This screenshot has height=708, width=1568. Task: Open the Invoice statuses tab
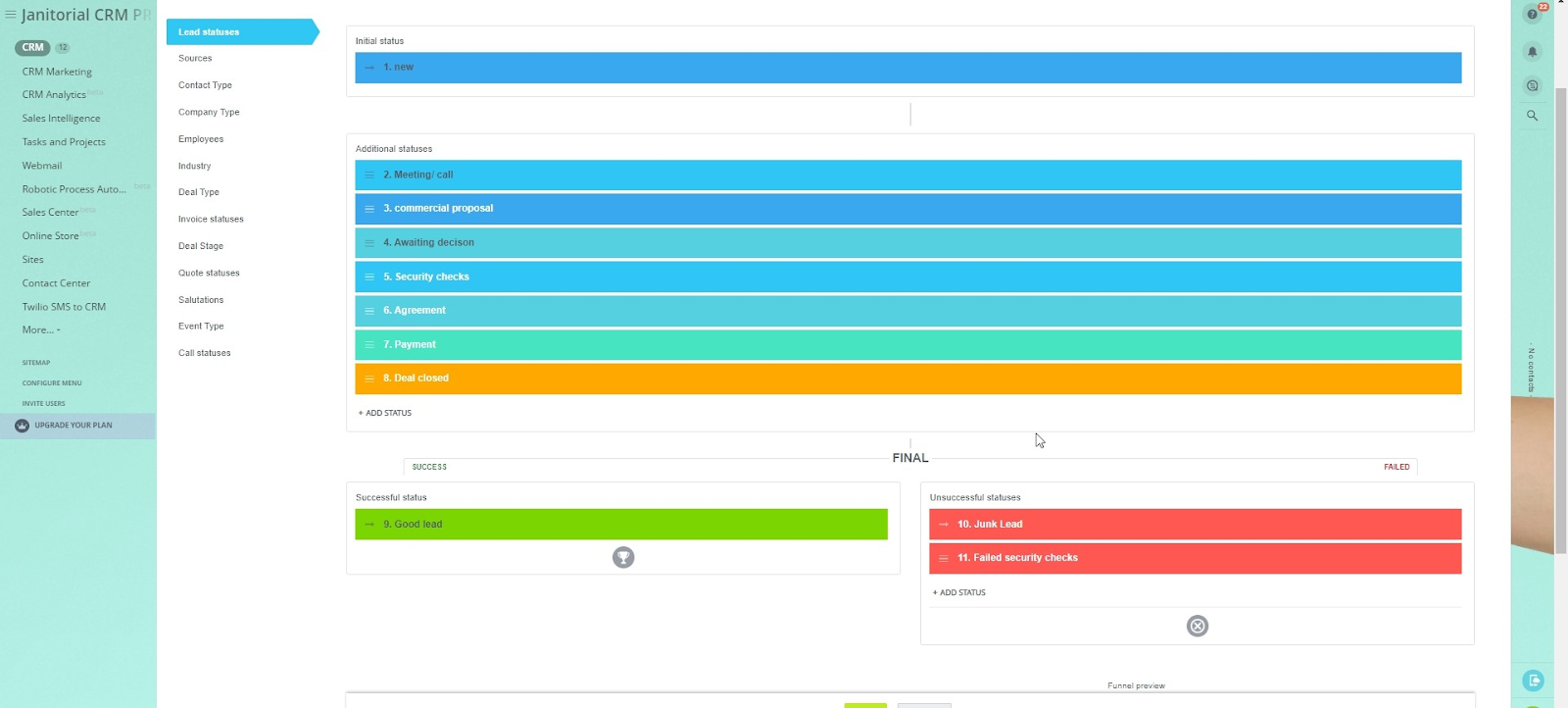click(x=211, y=220)
